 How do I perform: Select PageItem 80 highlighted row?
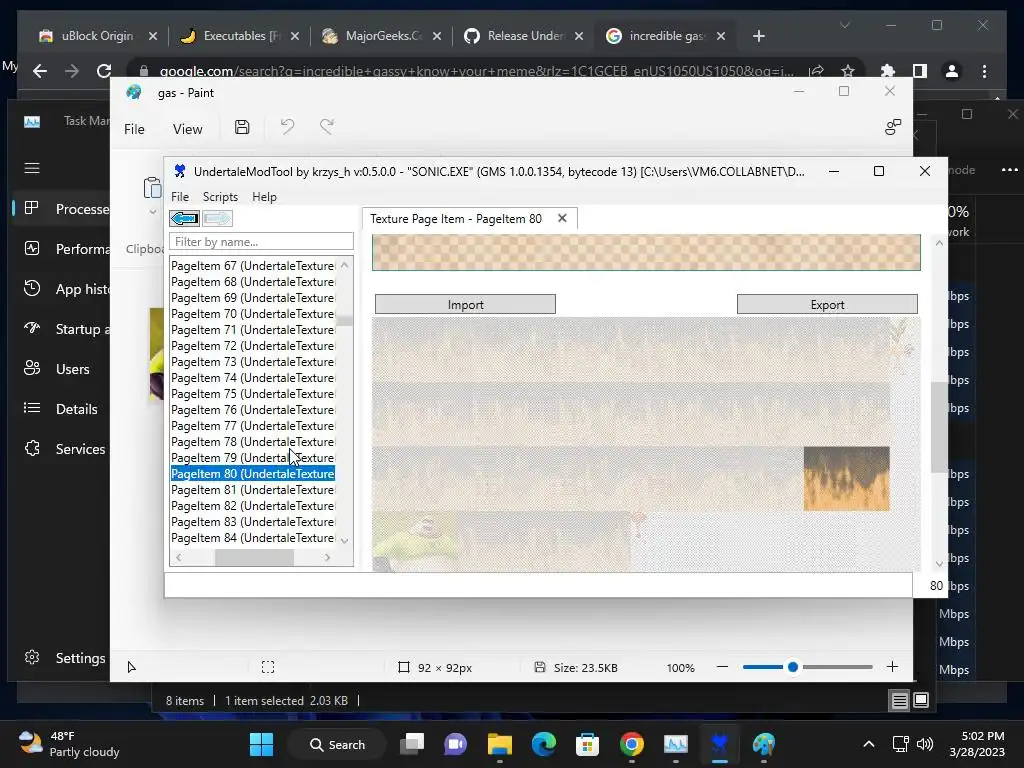253,473
